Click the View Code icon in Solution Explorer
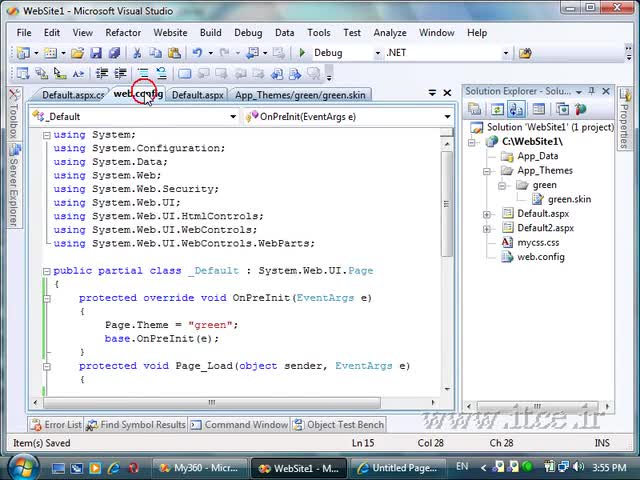 pos(539,109)
